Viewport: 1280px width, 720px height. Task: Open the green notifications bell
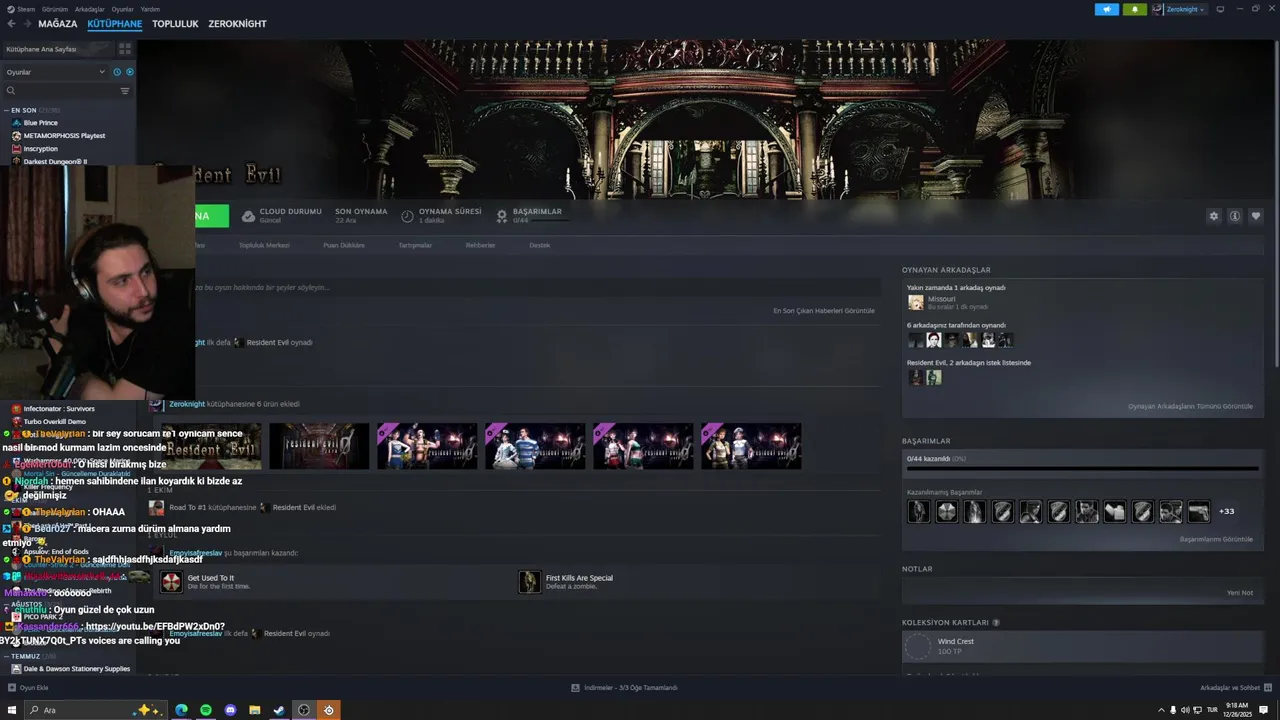coord(1135,9)
